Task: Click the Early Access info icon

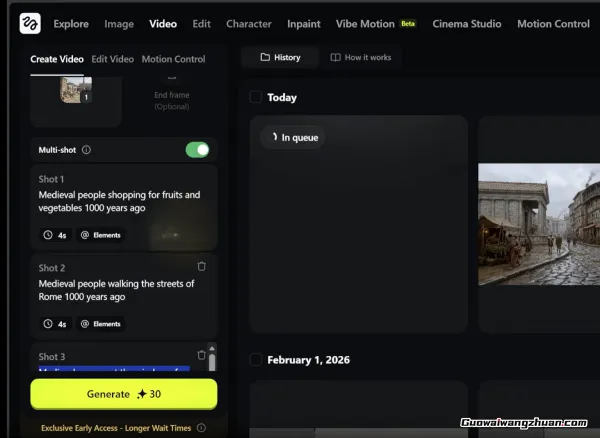Action: [x=202, y=428]
